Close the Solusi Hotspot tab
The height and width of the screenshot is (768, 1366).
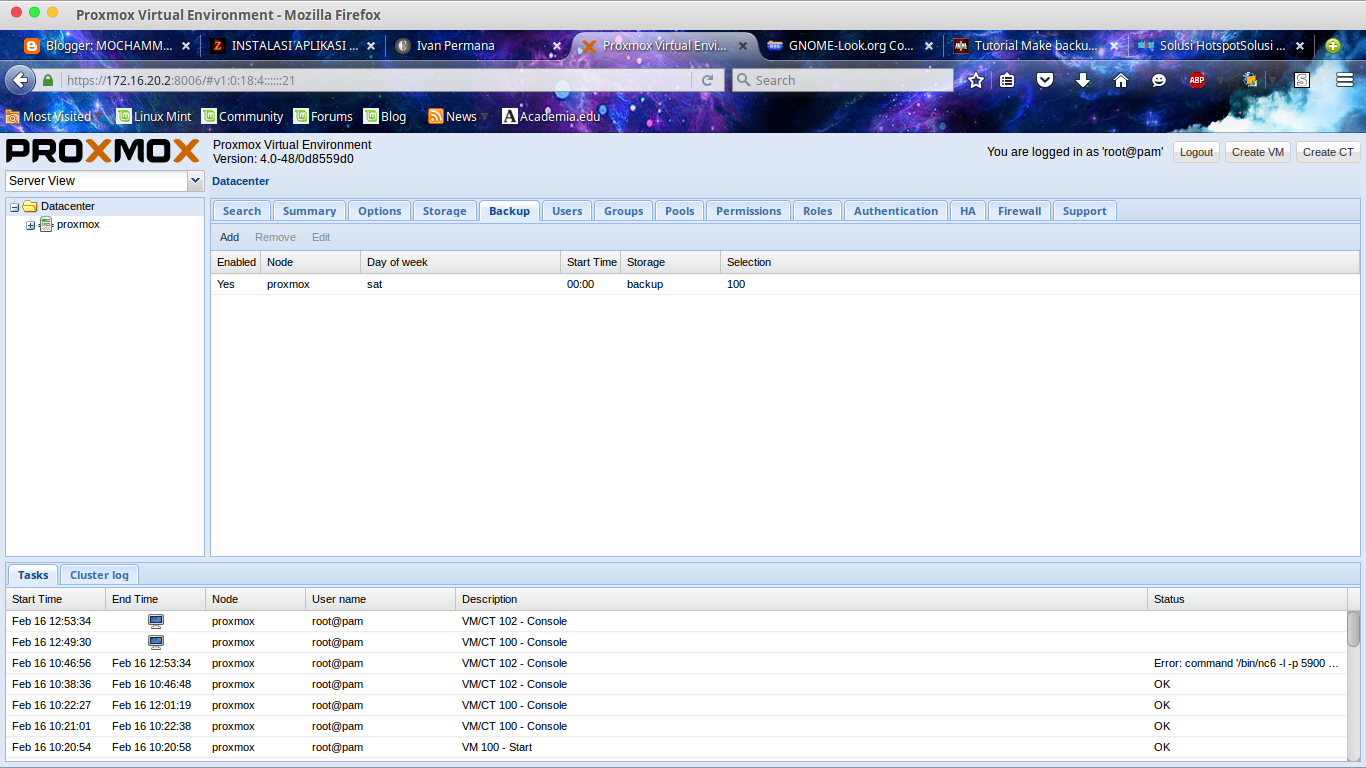click(x=1300, y=46)
